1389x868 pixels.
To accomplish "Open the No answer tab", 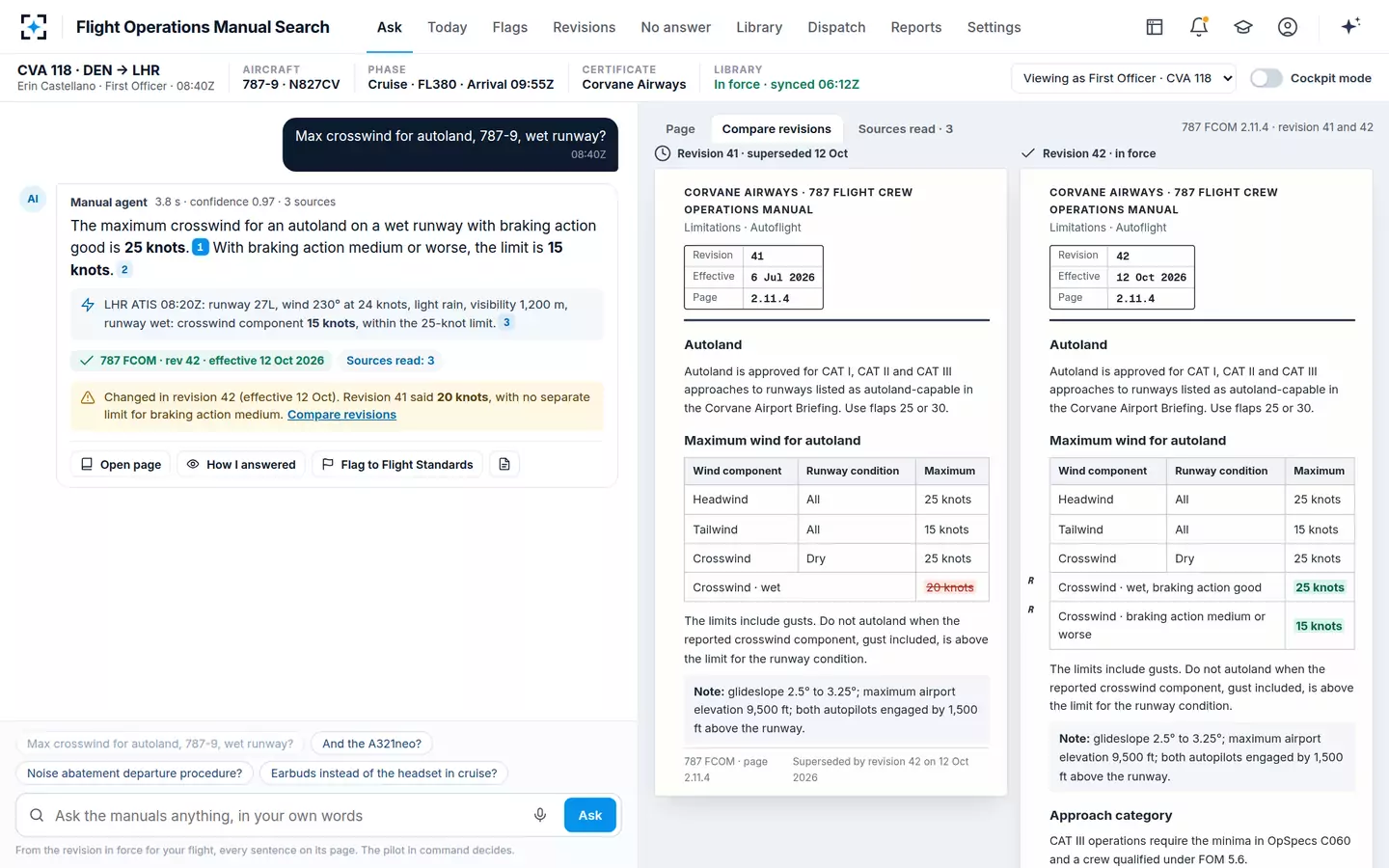I will pos(675,27).
